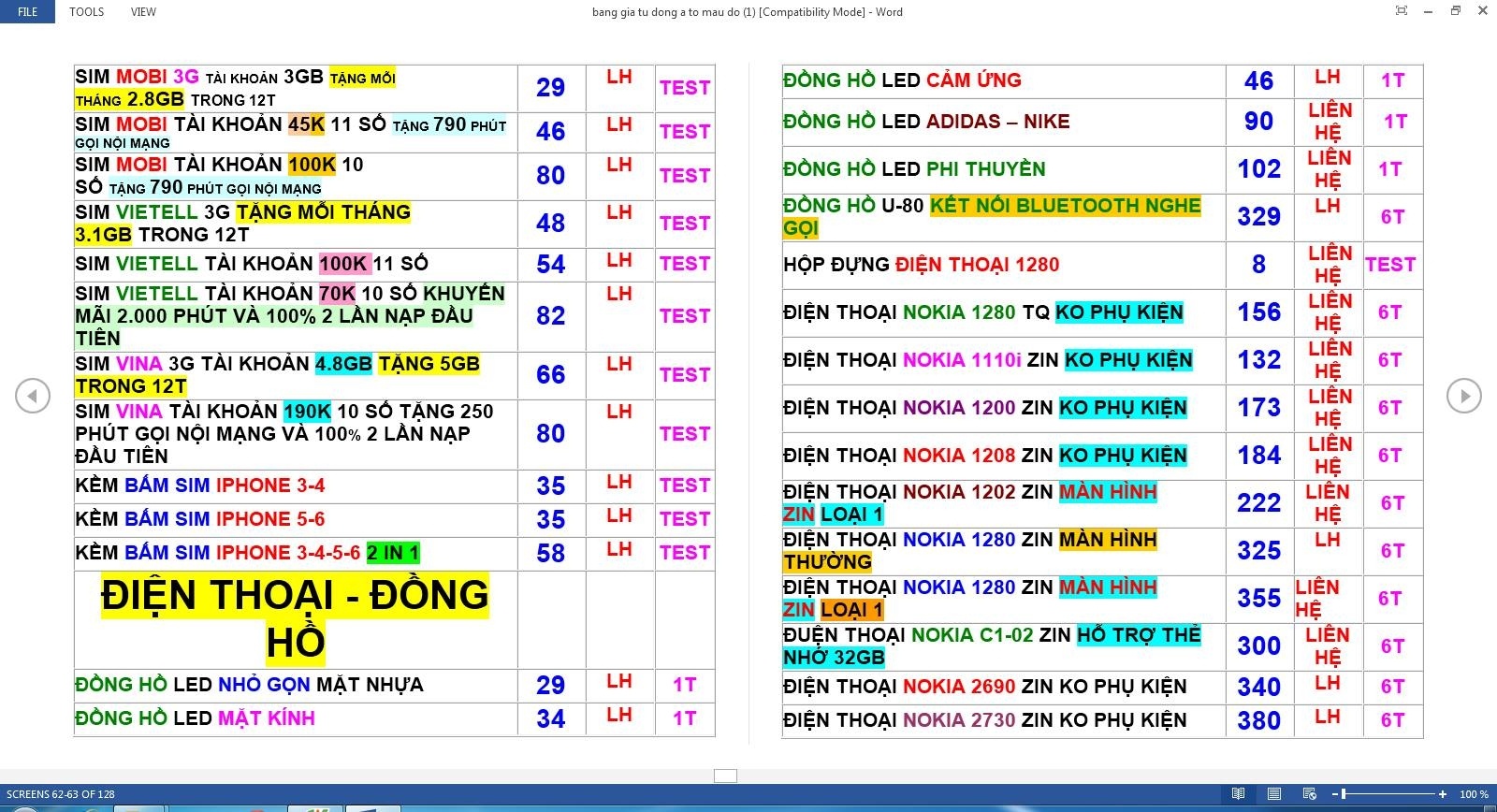Click the Screens 62-63 of 128 indicator
The height and width of the screenshot is (812, 1497).
click(61, 794)
